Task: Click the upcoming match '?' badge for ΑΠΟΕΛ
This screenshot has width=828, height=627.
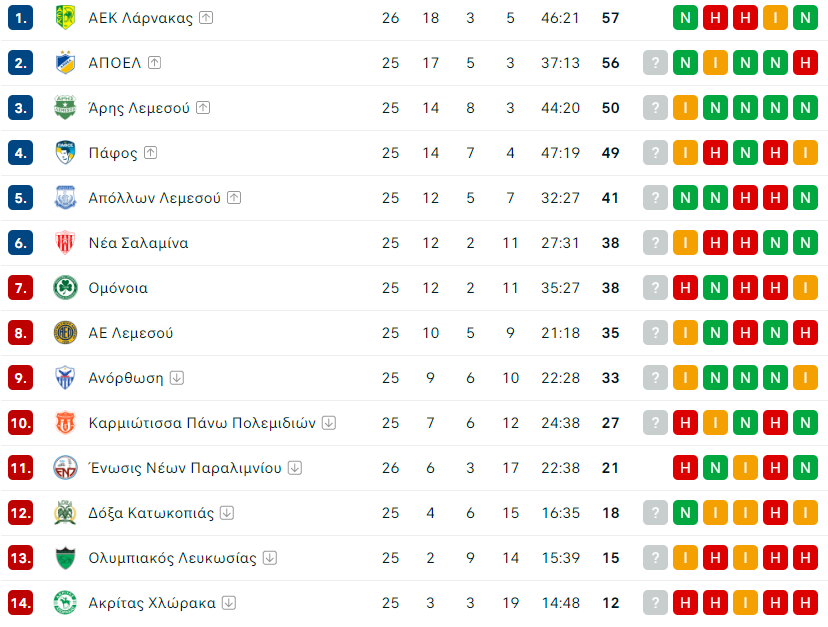Action: [655, 63]
